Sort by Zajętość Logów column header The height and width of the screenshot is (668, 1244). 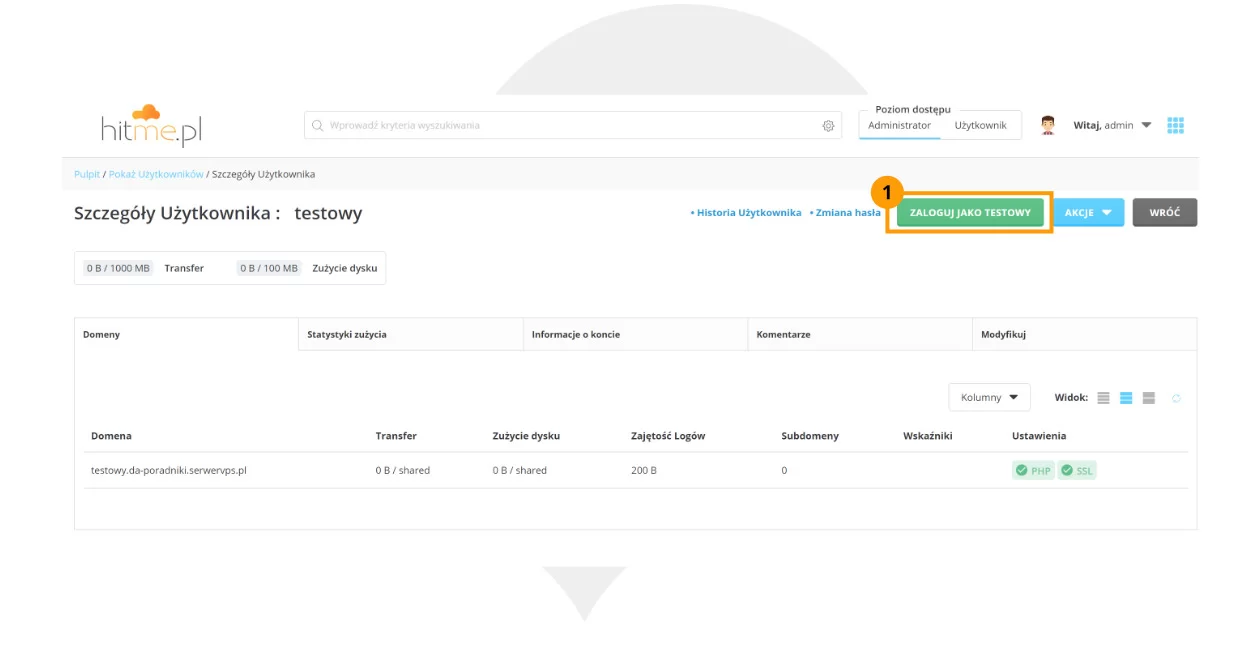668,436
